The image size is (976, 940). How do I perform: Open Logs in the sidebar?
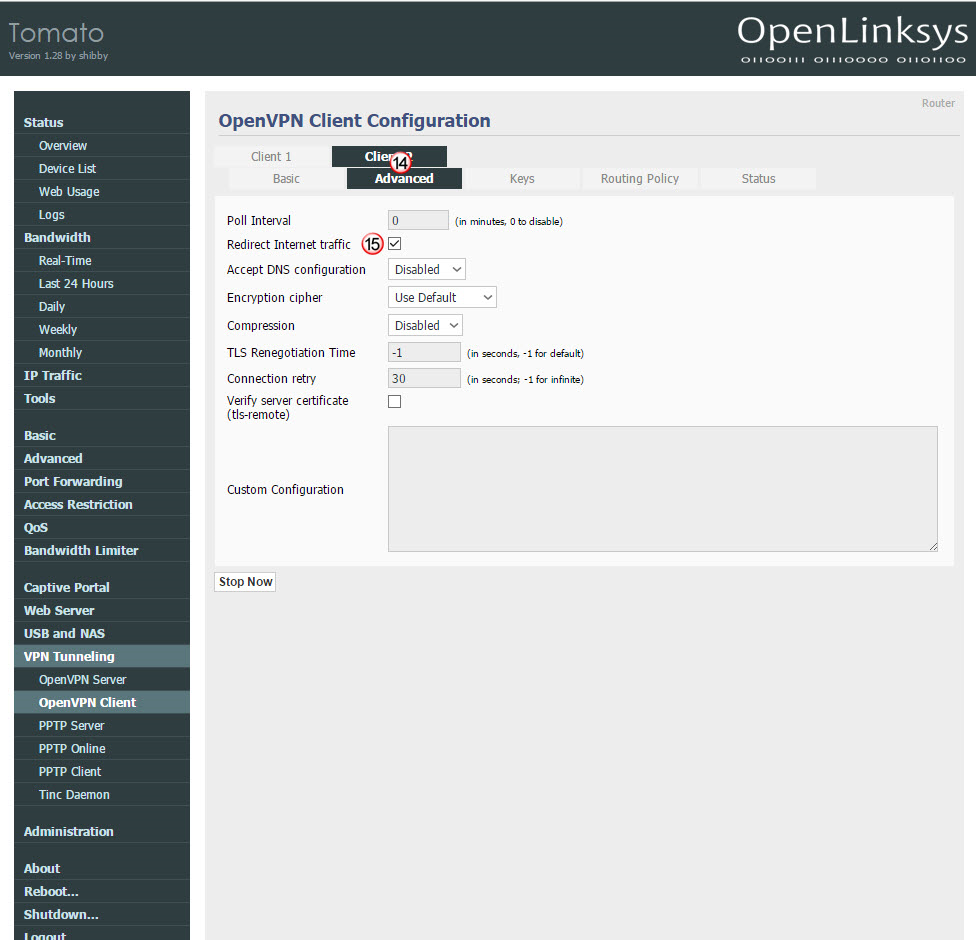coord(102,214)
